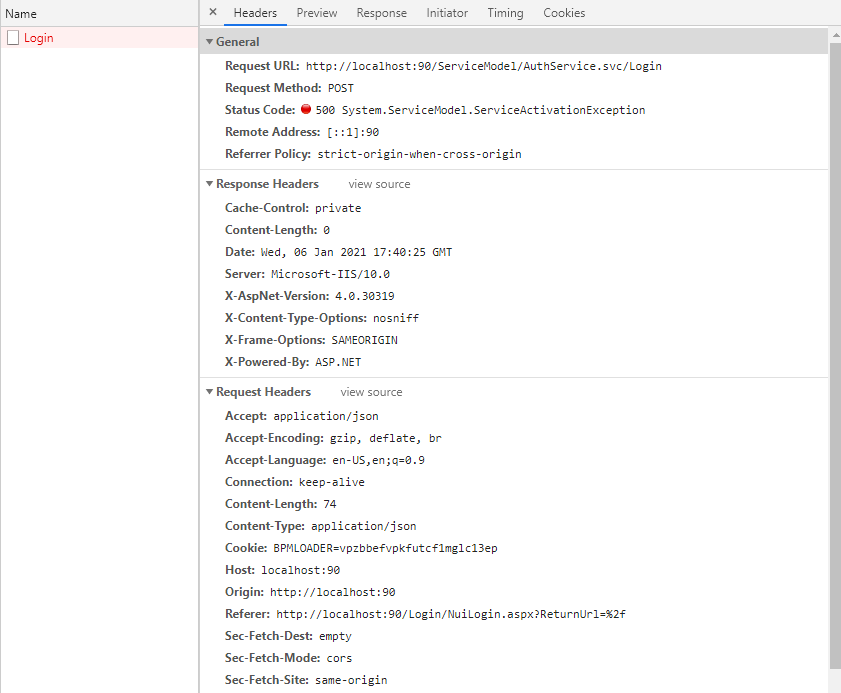Select the BPMLOADER cookie value
Screen dimensions: 841x693
coord(385,549)
